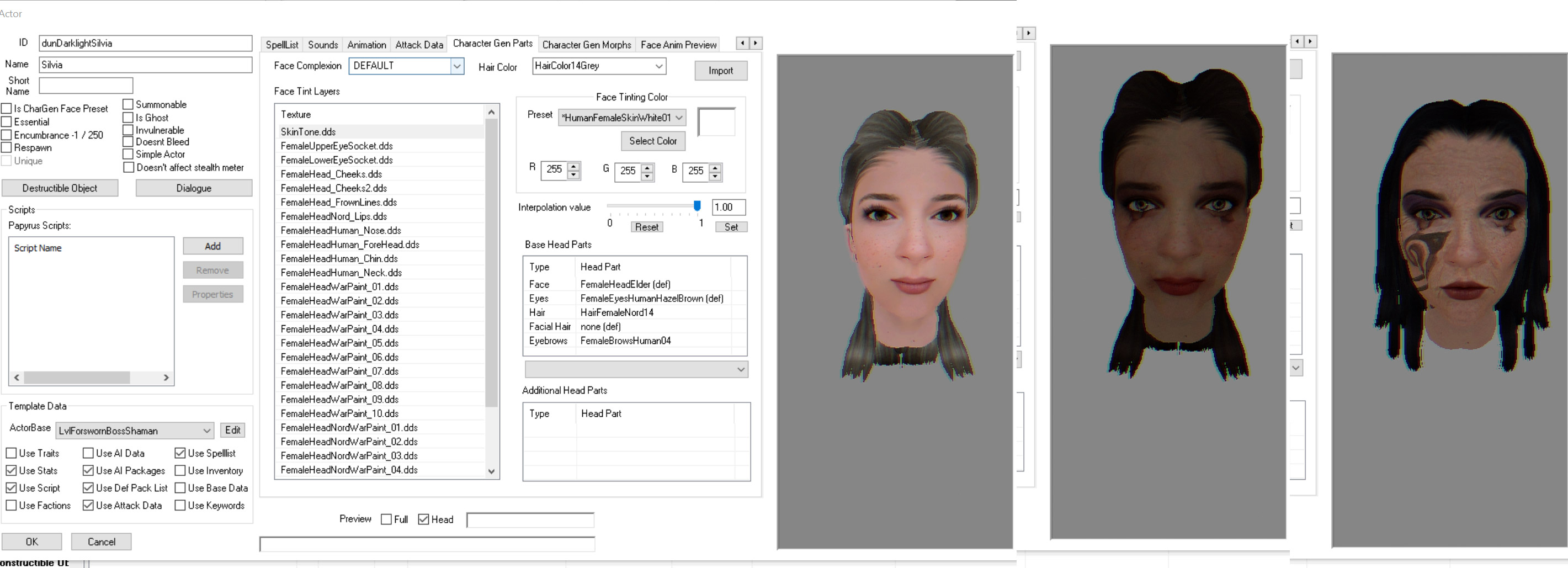Decrease the B color value using down arrow
The width and height of the screenshot is (1568, 568).
[x=715, y=176]
